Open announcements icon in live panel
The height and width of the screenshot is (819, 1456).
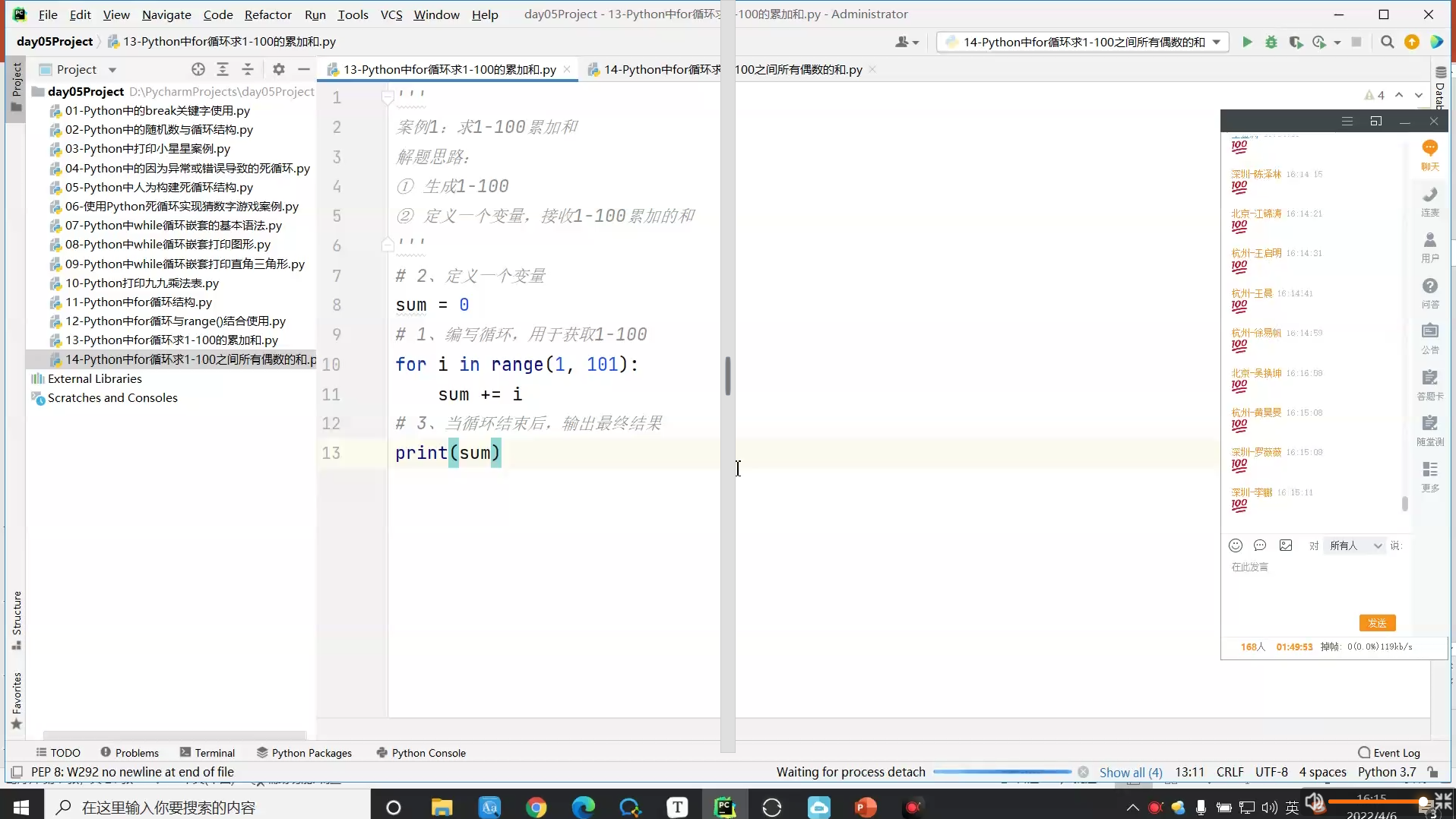1430,338
